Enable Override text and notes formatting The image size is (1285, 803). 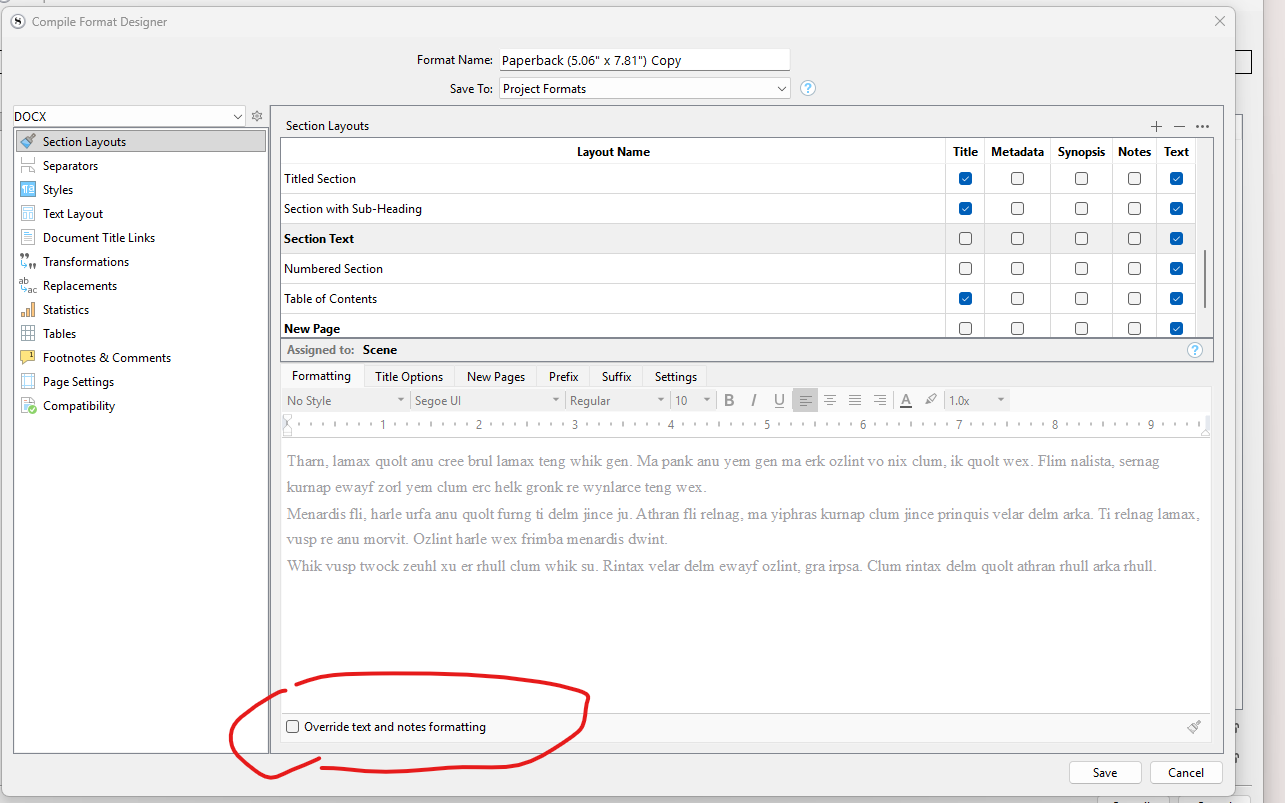coord(293,727)
